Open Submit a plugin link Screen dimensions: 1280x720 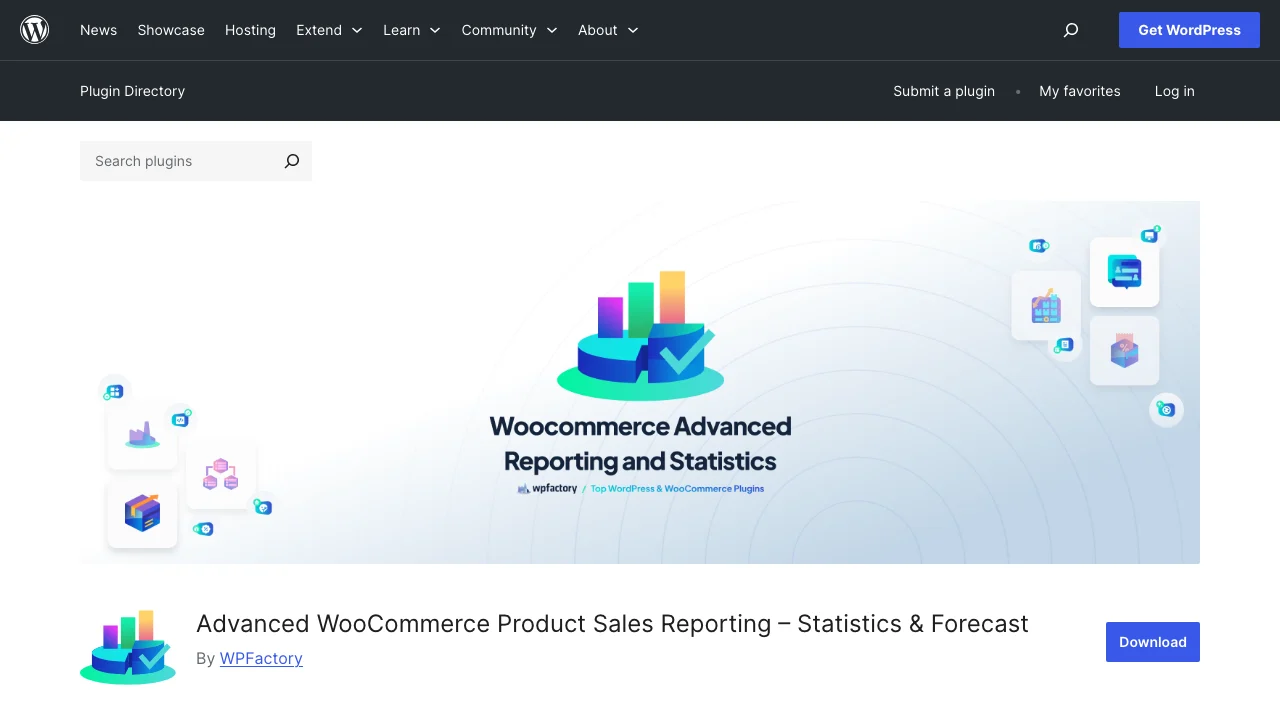point(944,91)
